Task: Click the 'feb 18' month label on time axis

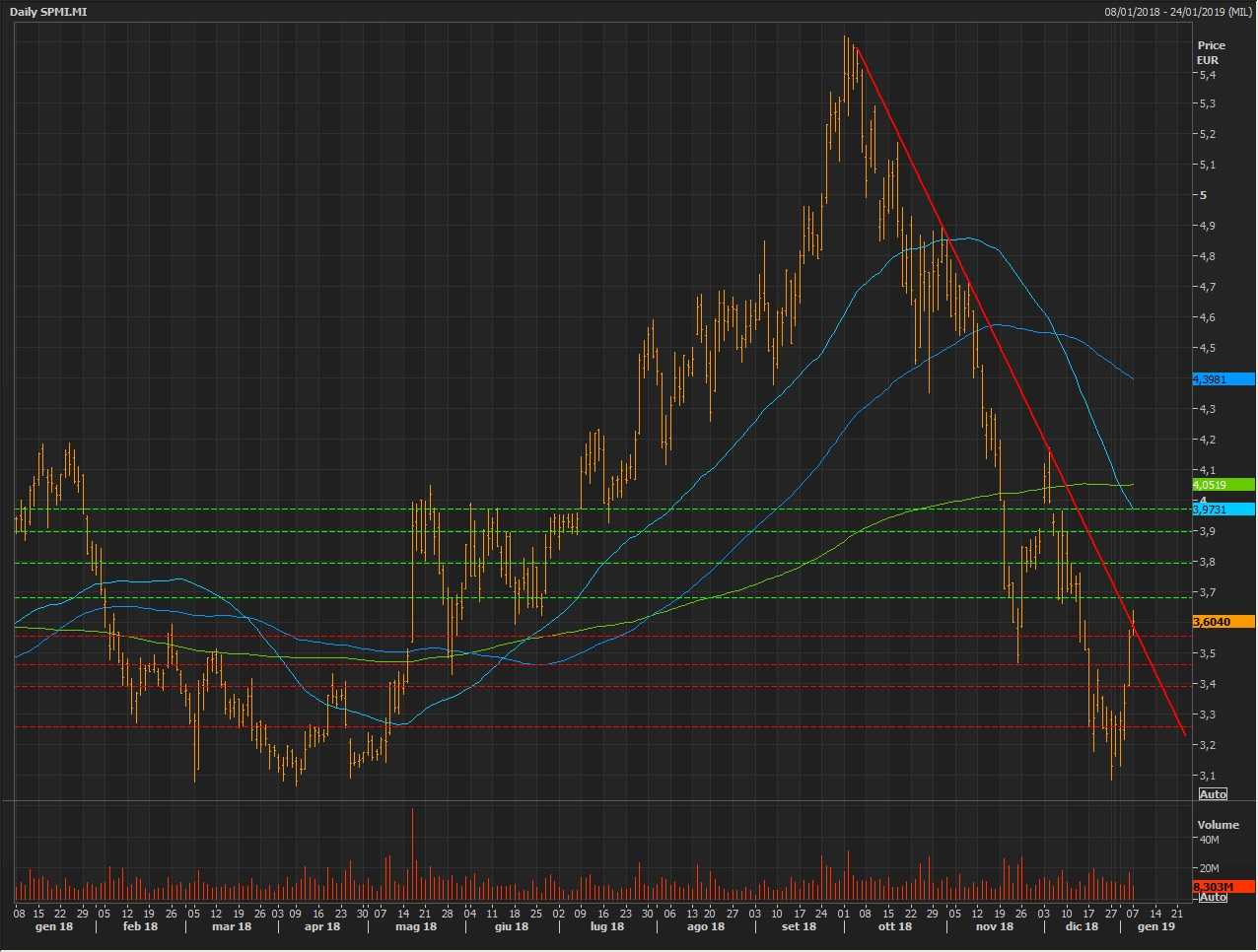Action: (140, 926)
